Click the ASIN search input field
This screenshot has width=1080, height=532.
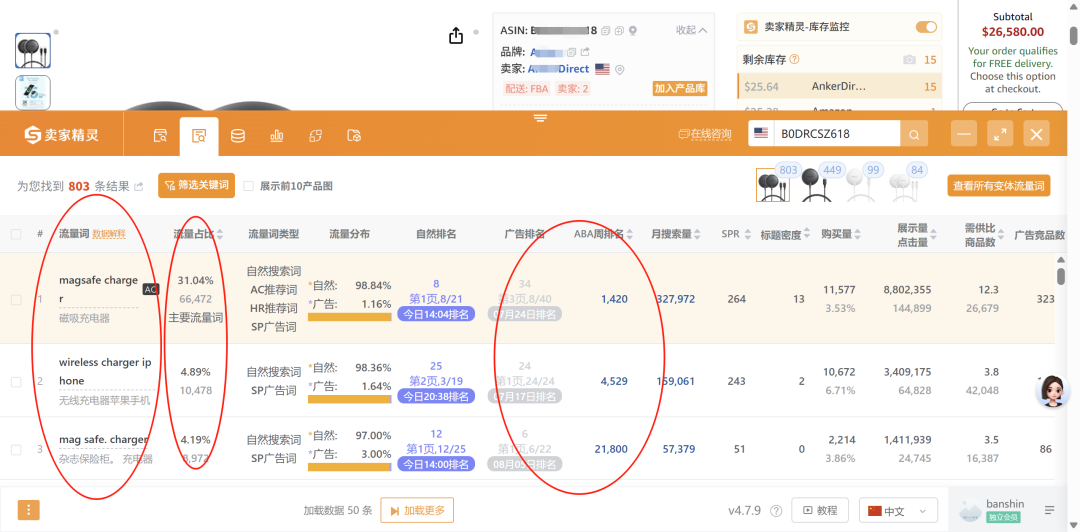pos(836,134)
